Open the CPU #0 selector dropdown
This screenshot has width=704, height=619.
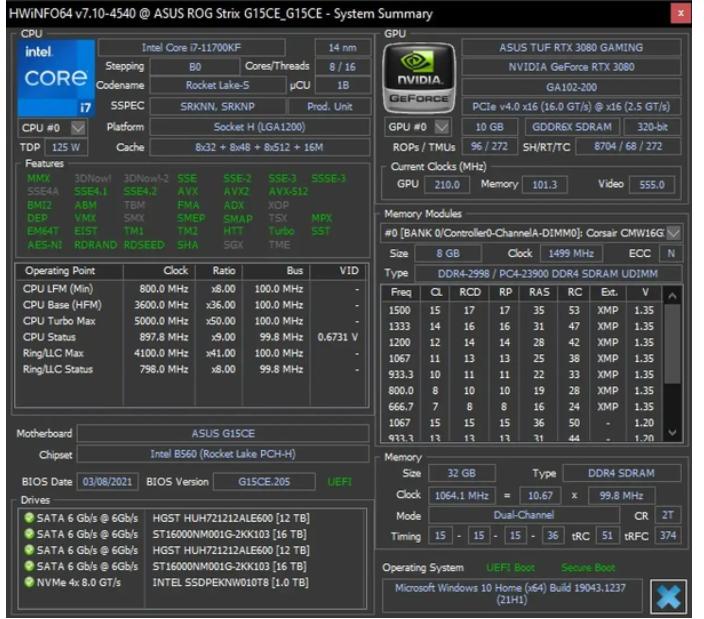(78, 128)
